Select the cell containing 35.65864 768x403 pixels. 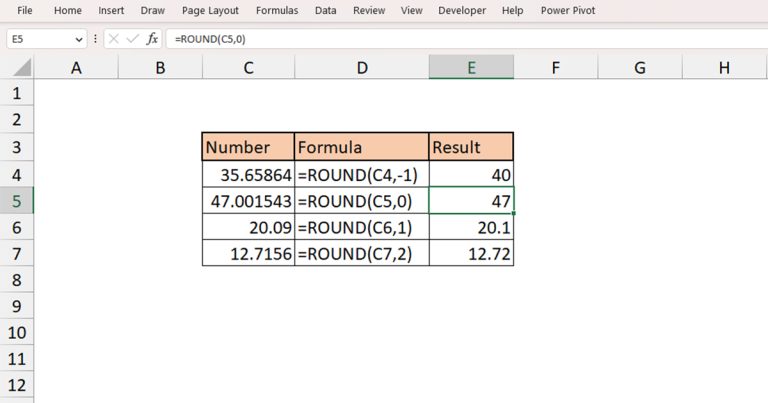tap(248, 174)
